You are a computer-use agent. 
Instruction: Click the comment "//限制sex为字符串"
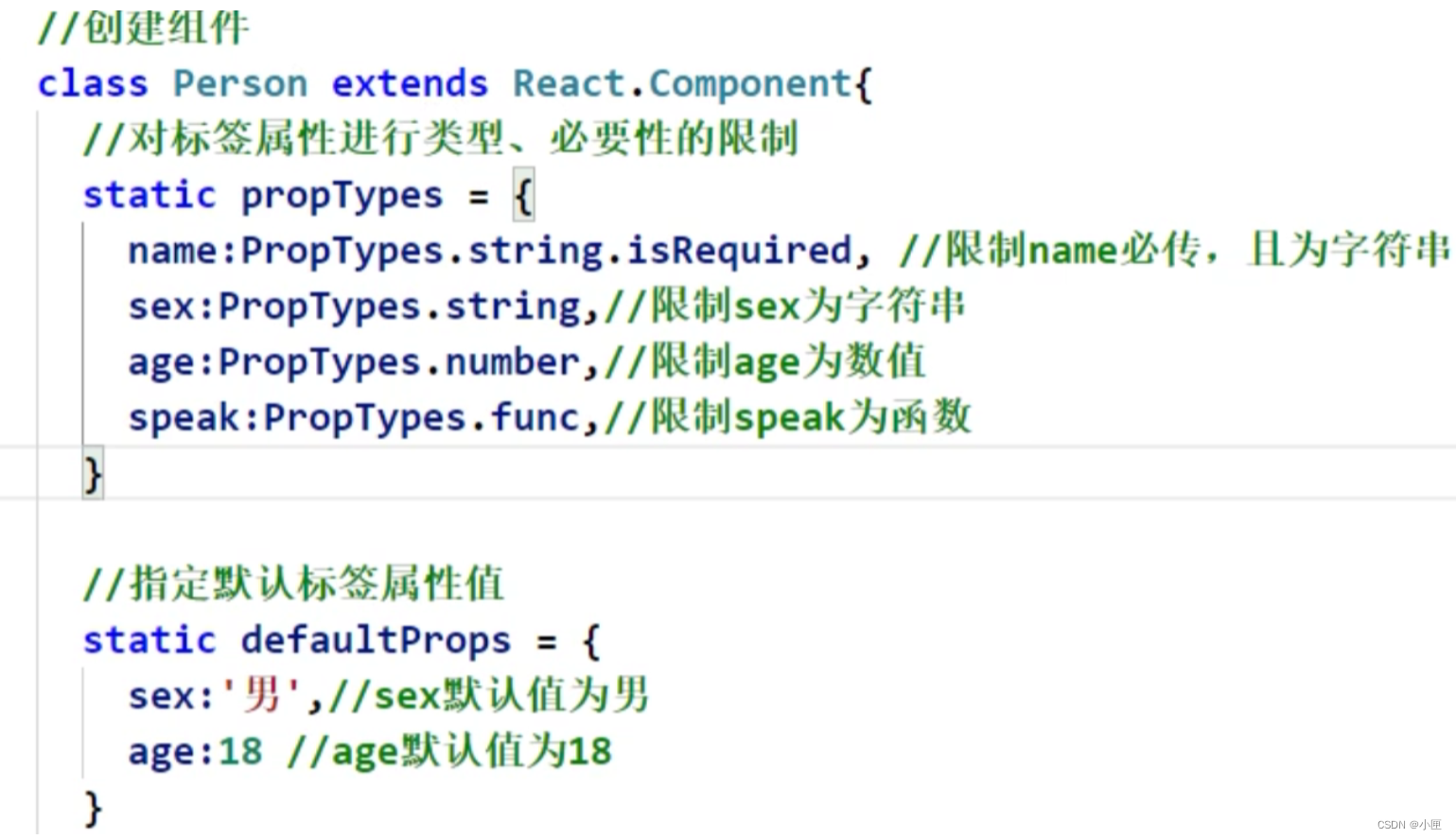pyautogui.click(x=785, y=306)
